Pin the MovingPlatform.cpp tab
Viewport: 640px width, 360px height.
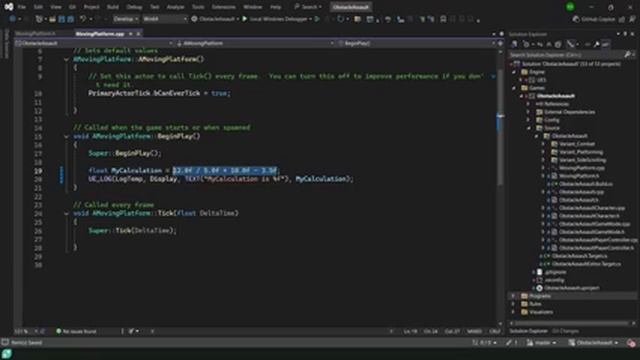pyautogui.click(x=131, y=33)
